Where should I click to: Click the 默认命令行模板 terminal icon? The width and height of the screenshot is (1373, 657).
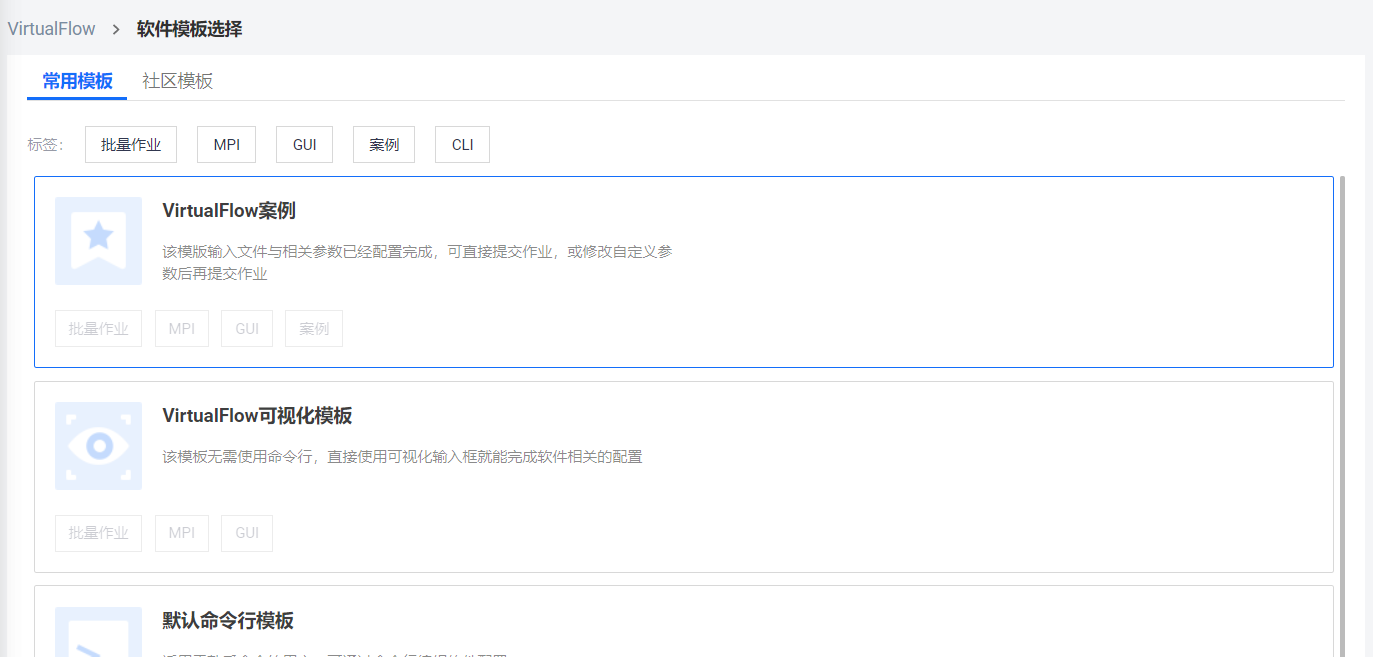[x=98, y=632]
